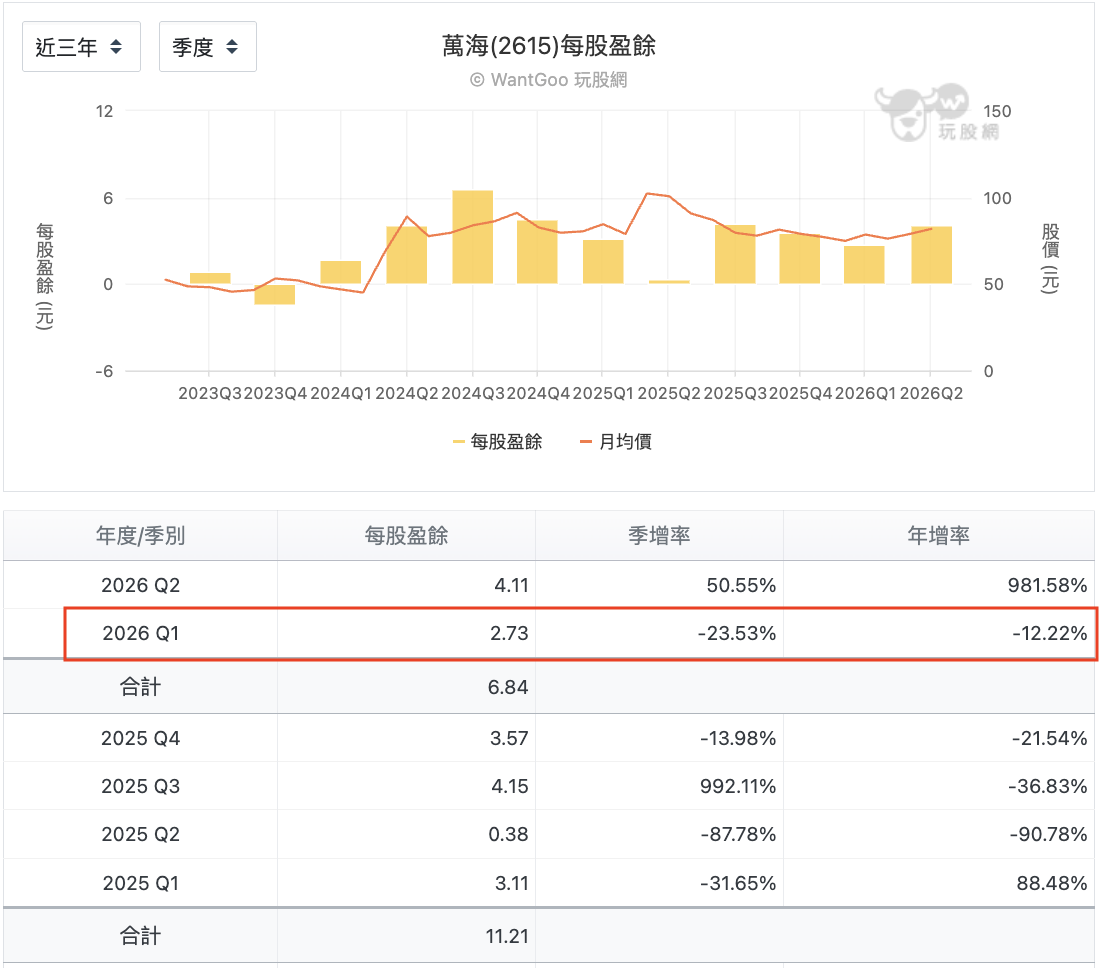Click the 2025Q2 x-axis label
The height and width of the screenshot is (968, 1100).
(x=669, y=394)
